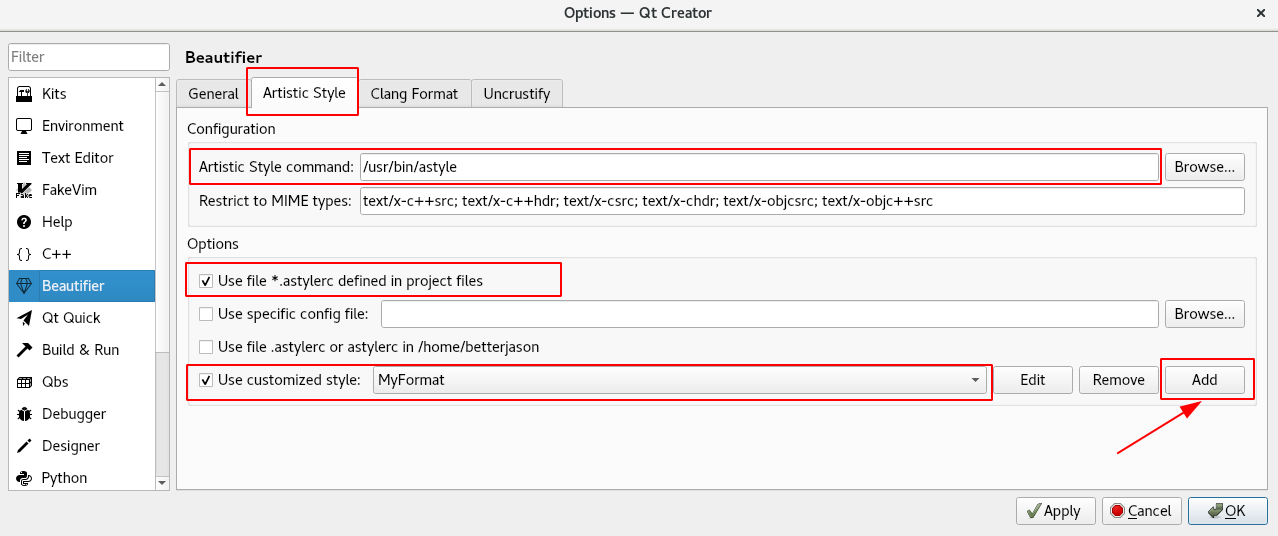Open the Help question mark icon
The height and width of the screenshot is (536, 1278).
[25, 222]
